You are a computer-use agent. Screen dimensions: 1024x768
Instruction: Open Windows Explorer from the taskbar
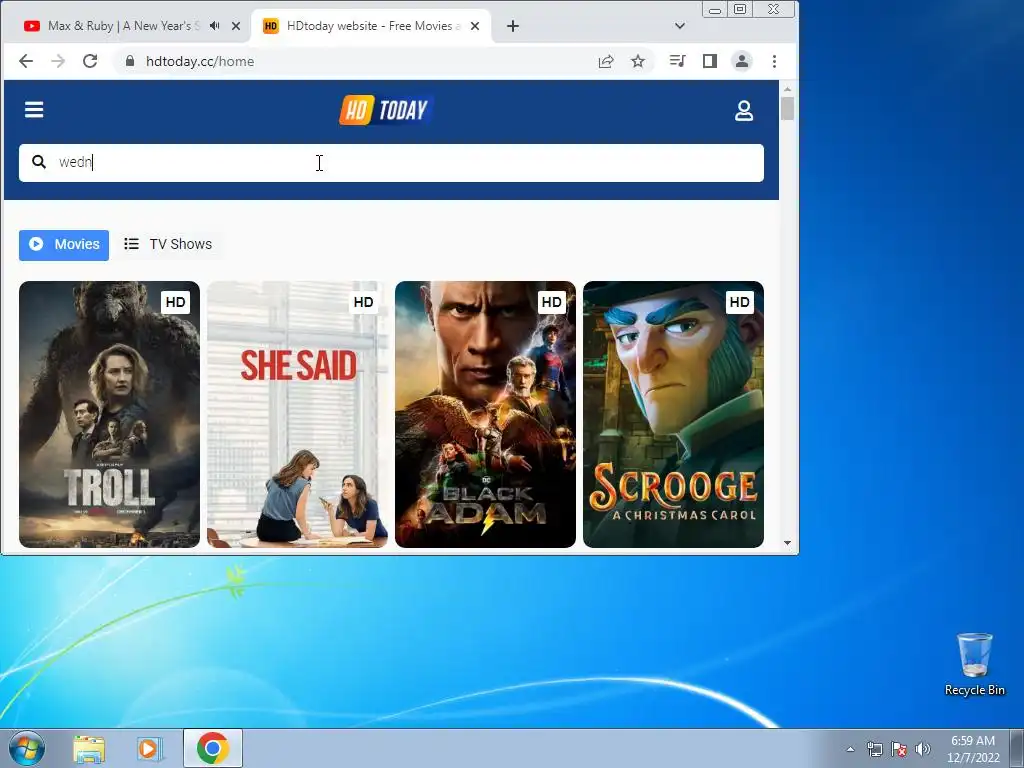(89, 748)
